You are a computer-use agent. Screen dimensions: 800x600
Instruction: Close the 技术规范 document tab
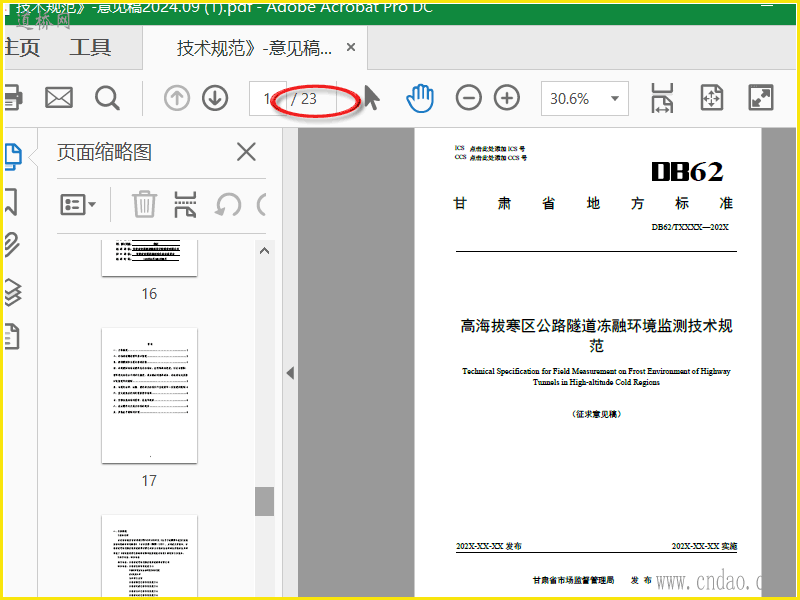pos(351,47)
